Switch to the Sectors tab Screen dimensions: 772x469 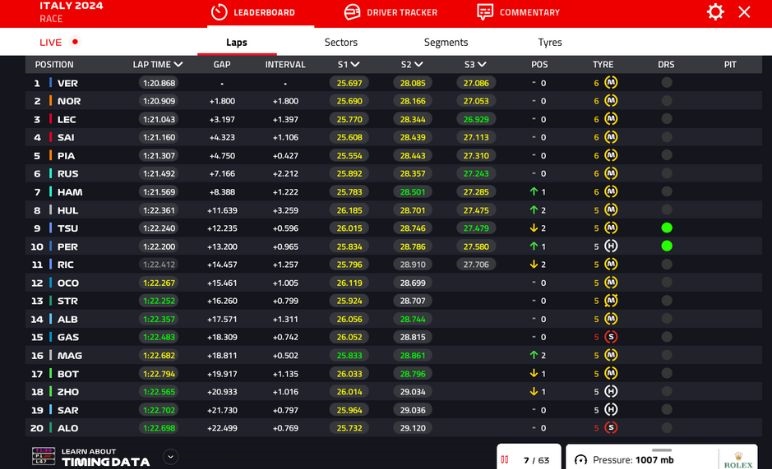[x=341, y=43]
